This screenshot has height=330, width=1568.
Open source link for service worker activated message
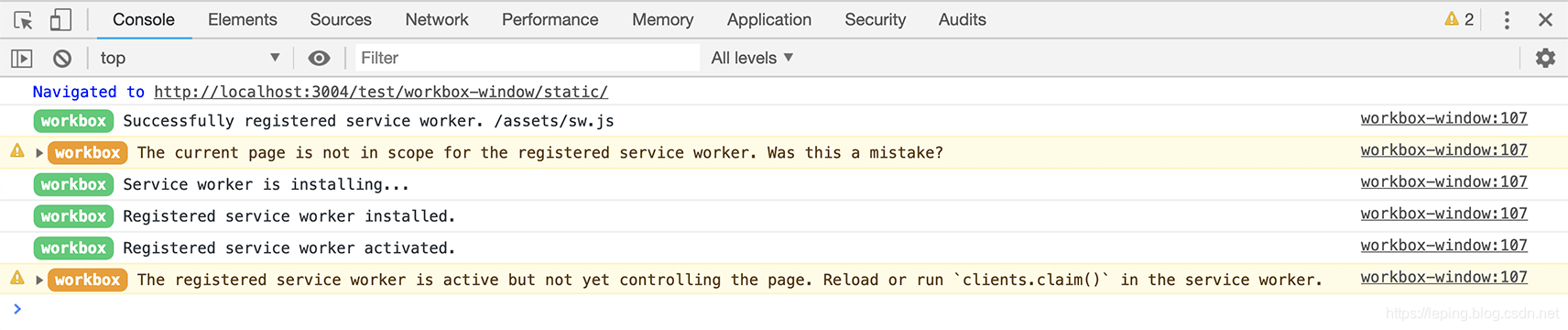(x=1444, y=246)
